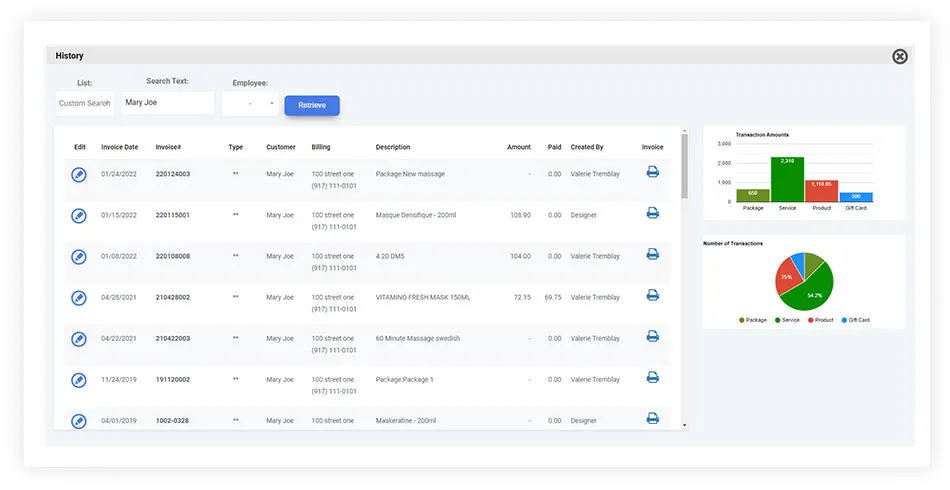Click the Transaction Amounts chart title
Image resolution: width=950 pixels, height=490 pixels.
pos(762,135)
